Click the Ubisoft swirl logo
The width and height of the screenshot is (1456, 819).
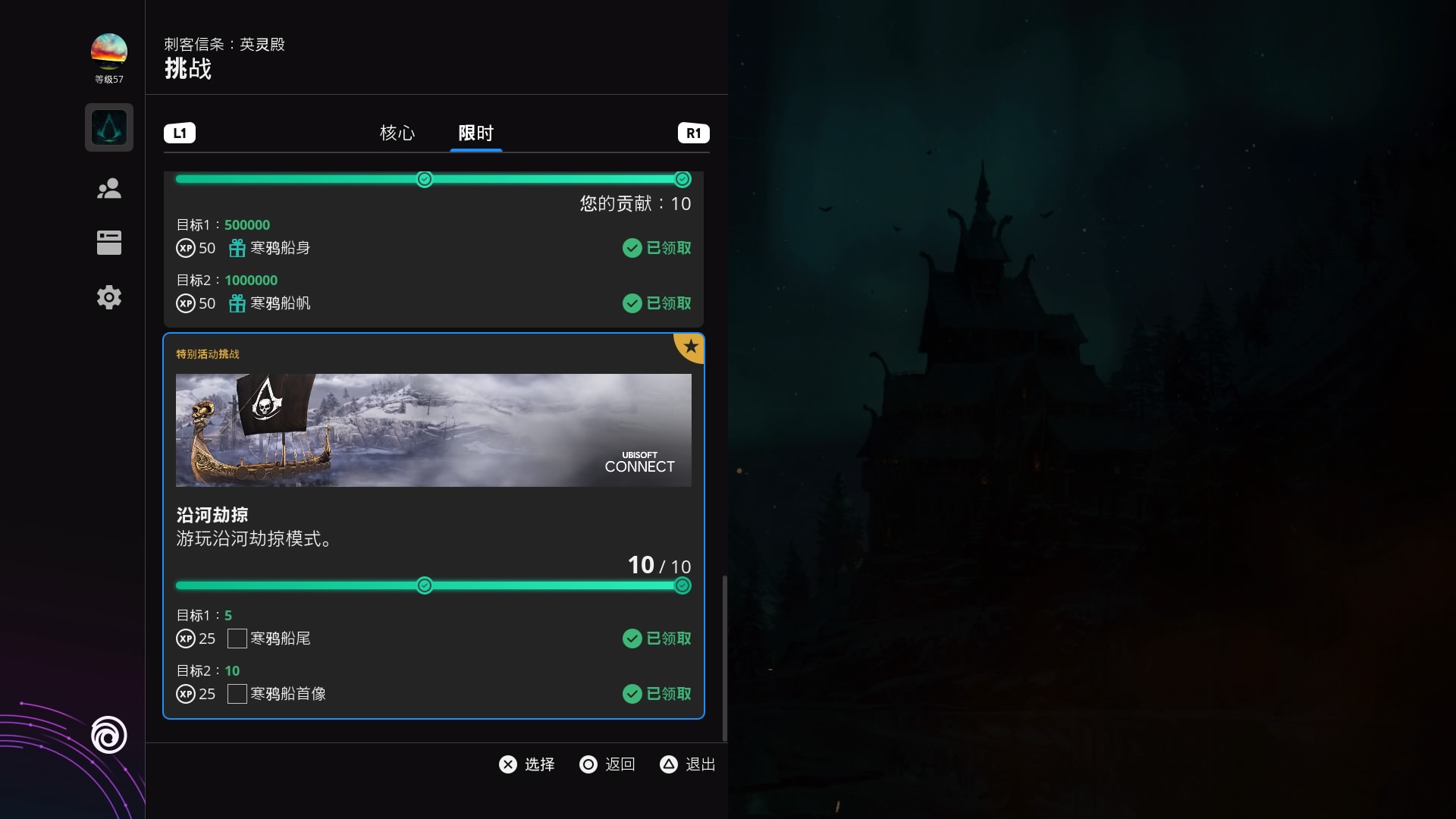click(109, 735)
